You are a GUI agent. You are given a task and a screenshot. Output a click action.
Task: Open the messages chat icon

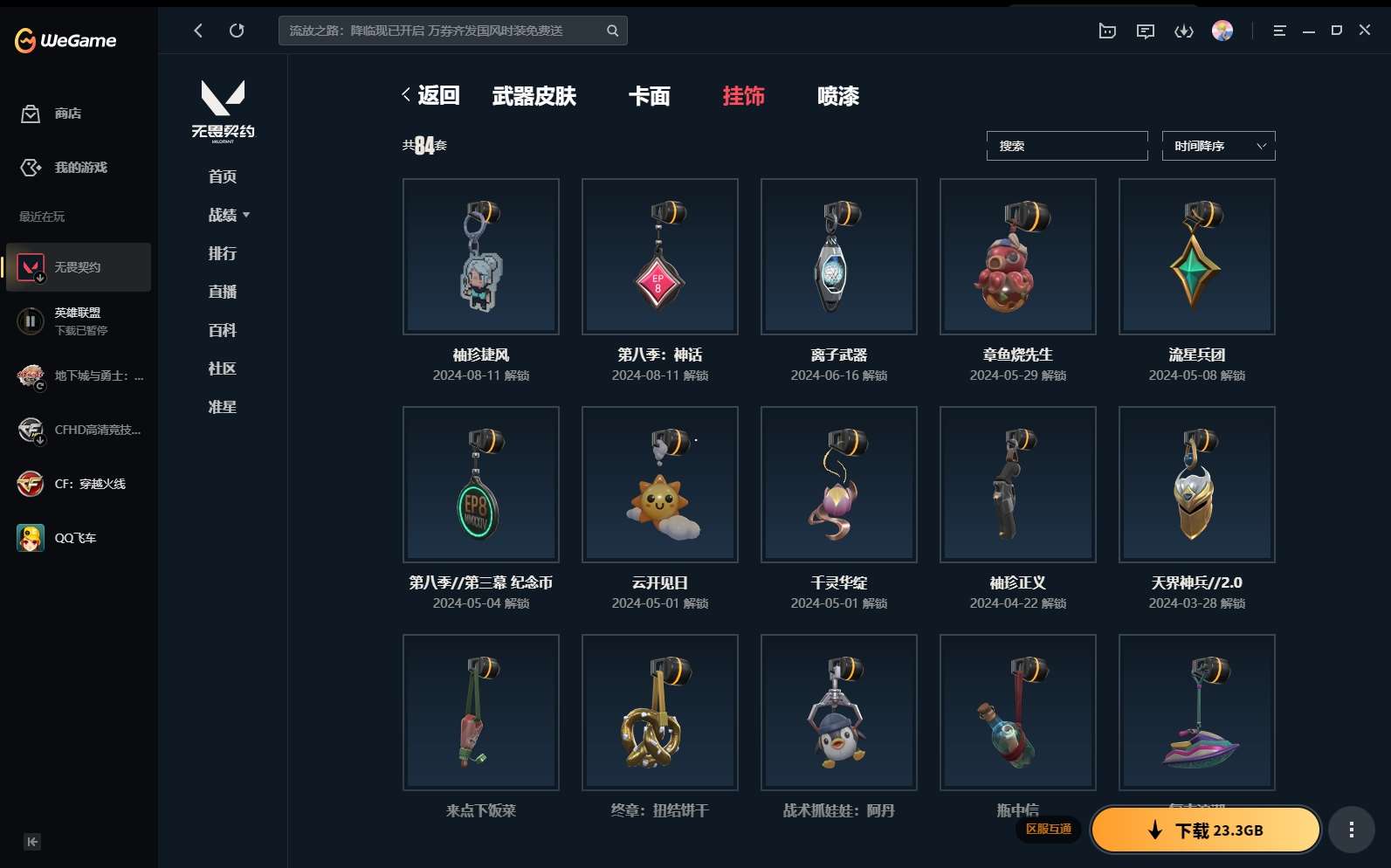1146,31
